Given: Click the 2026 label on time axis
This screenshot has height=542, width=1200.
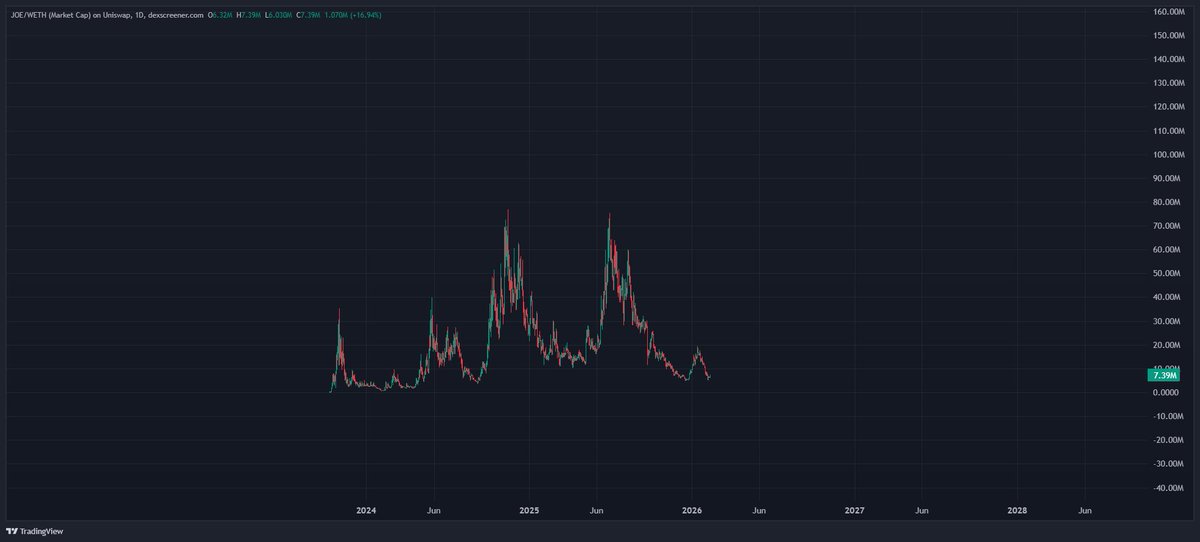Looking at the screenshot, I should click(692, 510).
